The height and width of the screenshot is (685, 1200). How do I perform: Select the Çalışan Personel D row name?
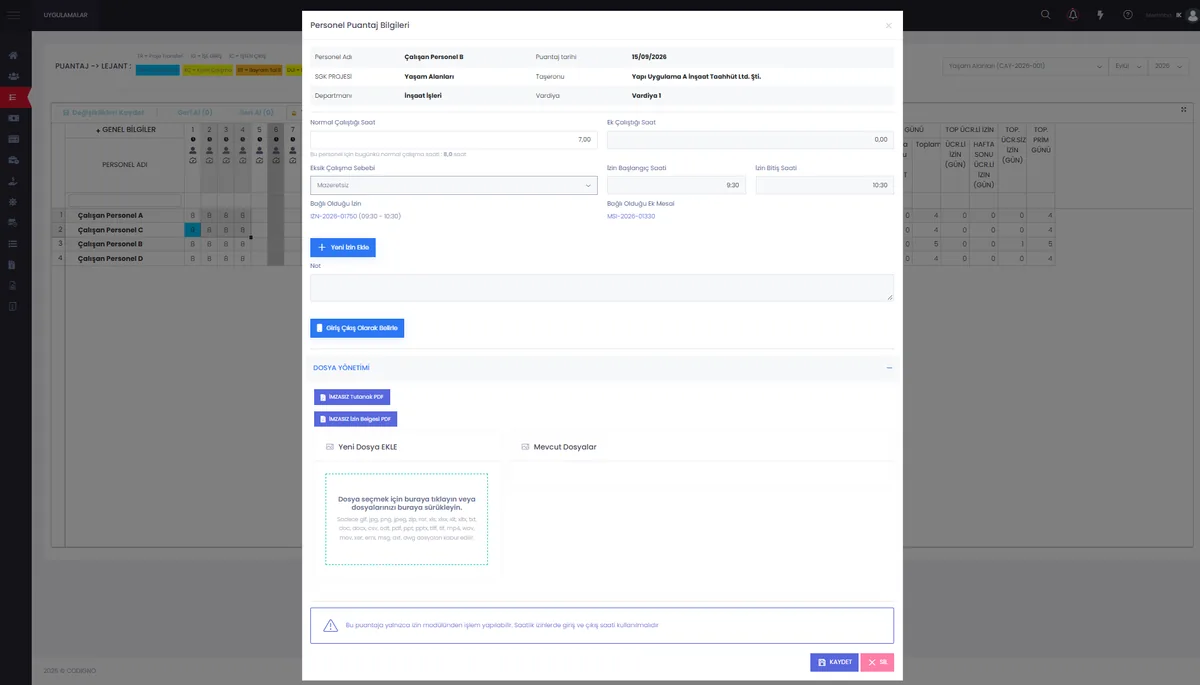(x=111, y=259)
